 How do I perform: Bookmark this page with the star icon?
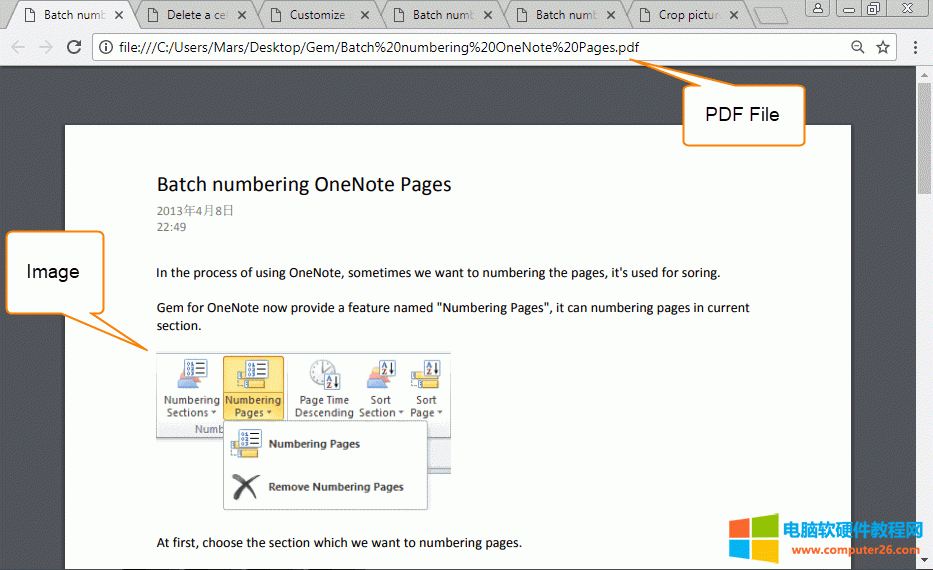point(883,47)
